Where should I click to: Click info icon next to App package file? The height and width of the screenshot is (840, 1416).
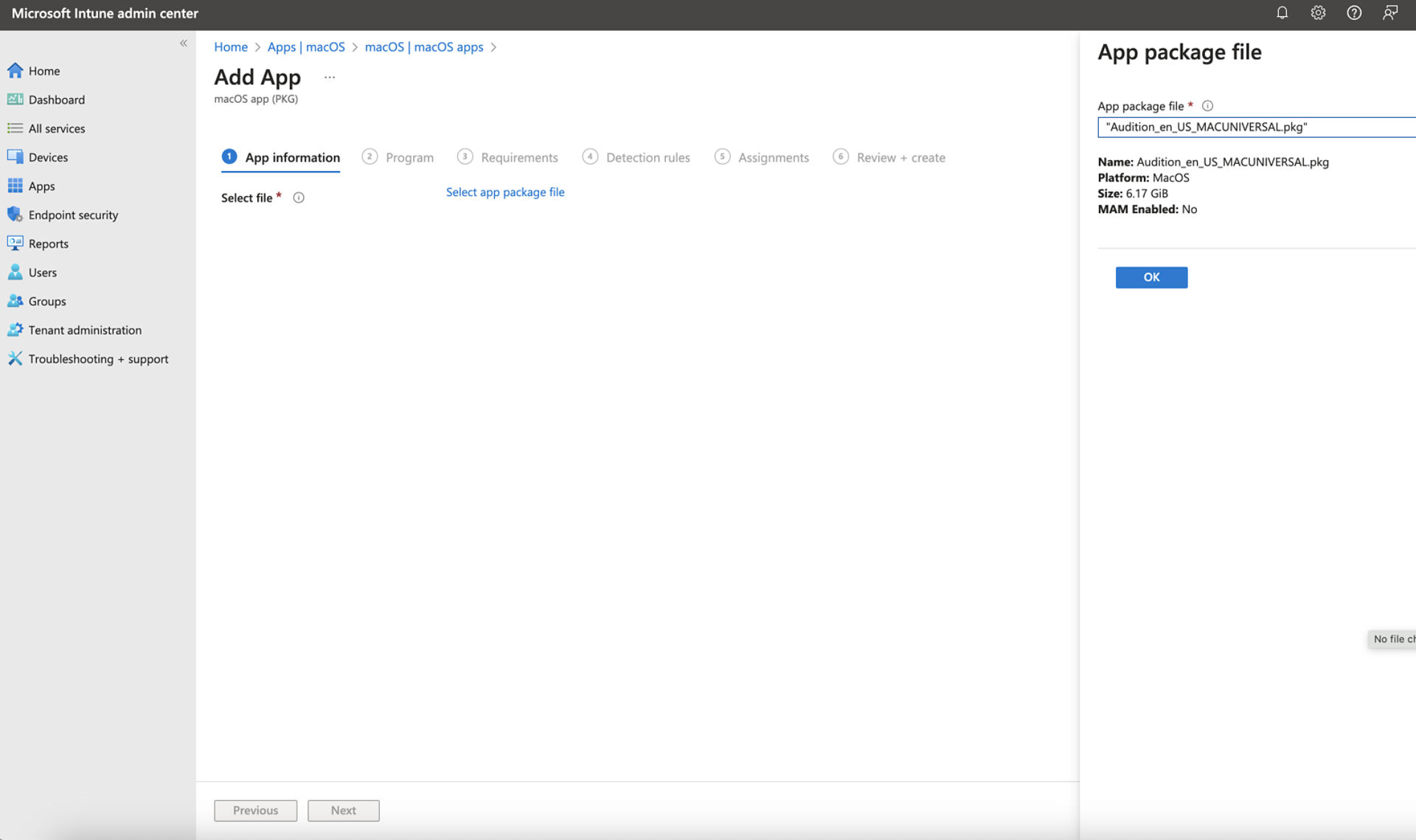1207,106
